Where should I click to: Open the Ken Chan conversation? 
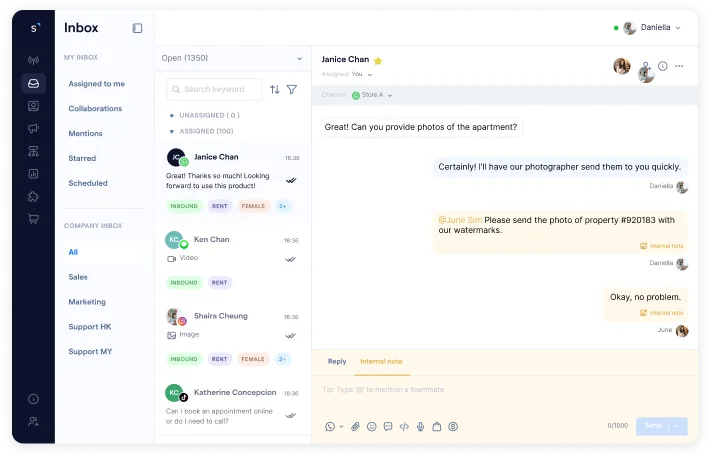click(x=233, y=260)
